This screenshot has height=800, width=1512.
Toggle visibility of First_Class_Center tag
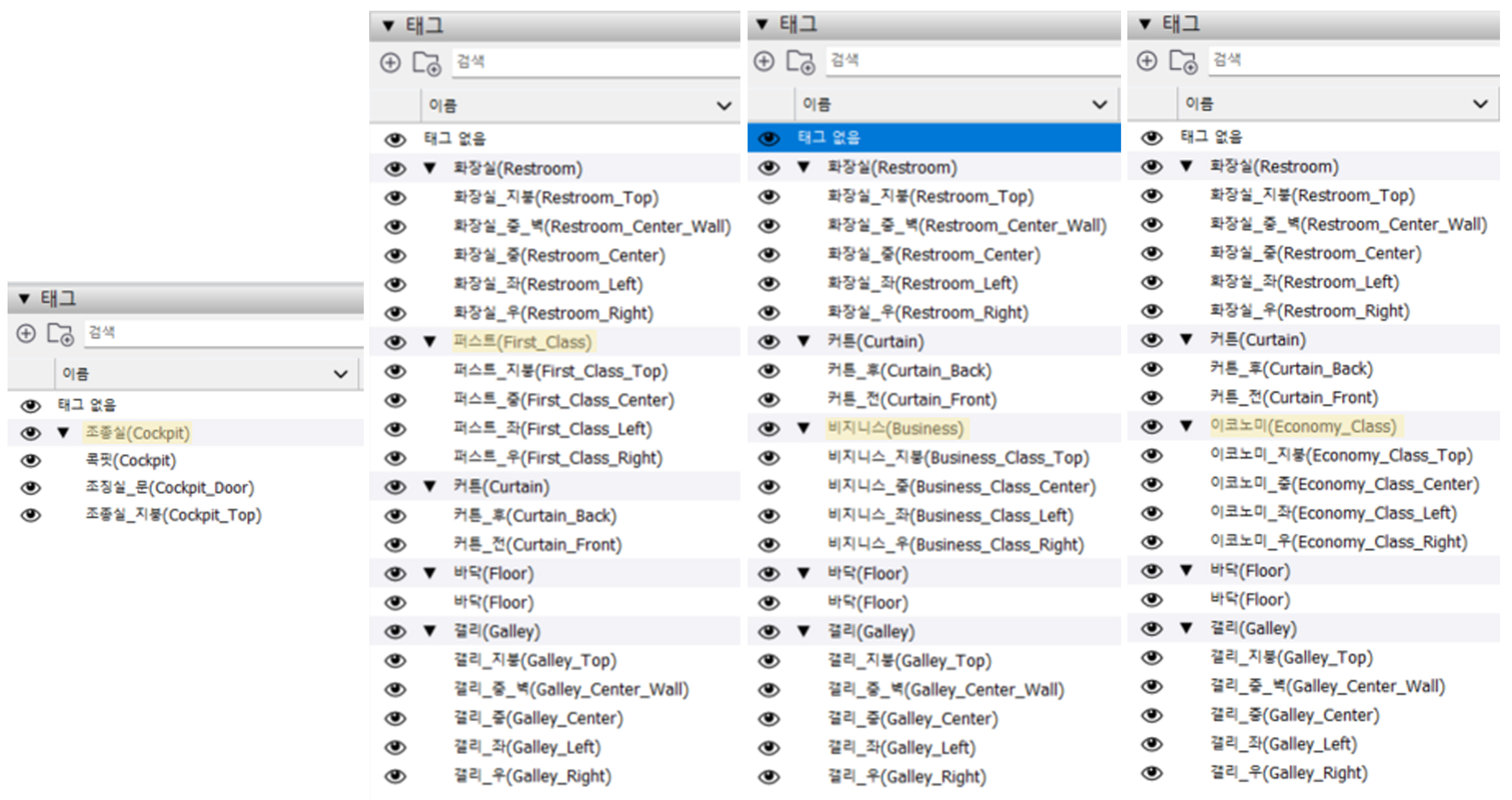coord(395,400)
